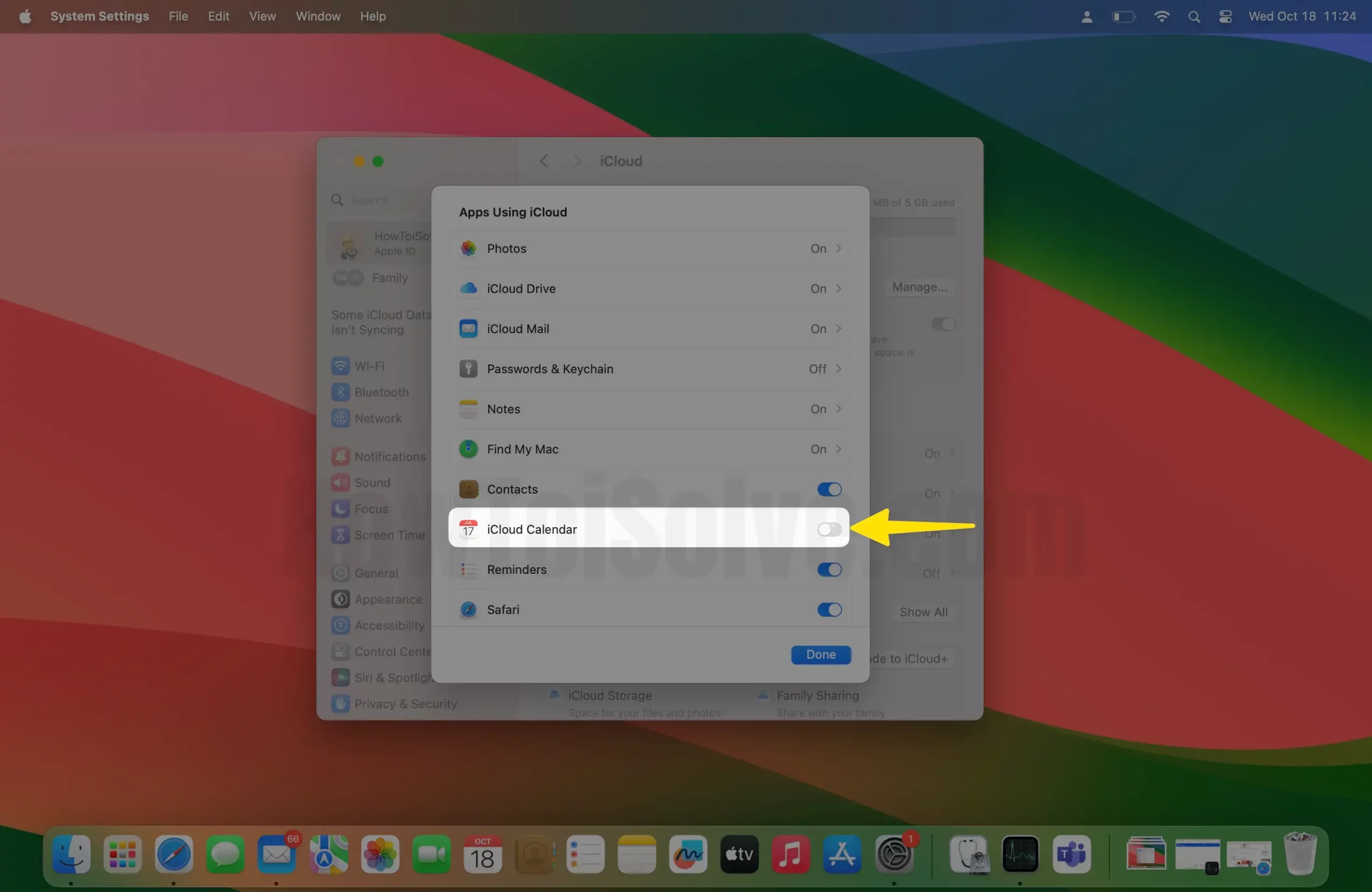Turn off the Contacts iCloud toggle
This screenshot has width=1372, height=892.
click(829, 489)
